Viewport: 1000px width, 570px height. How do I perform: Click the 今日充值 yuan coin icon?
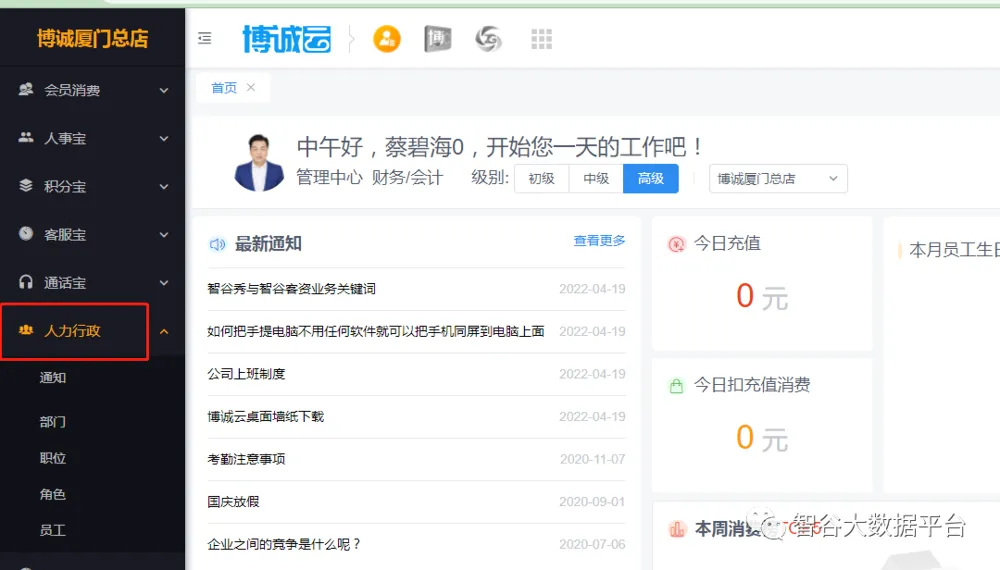click(x=676, y=243)
